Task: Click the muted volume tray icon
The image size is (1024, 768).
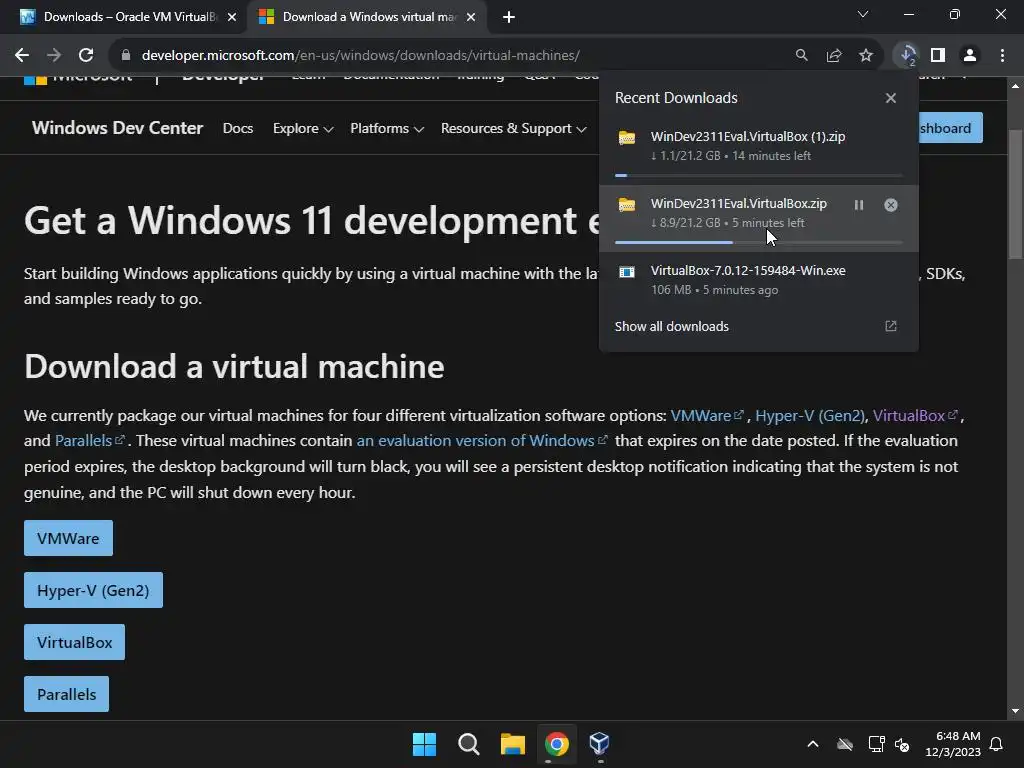Action: (x=903, y=744)
